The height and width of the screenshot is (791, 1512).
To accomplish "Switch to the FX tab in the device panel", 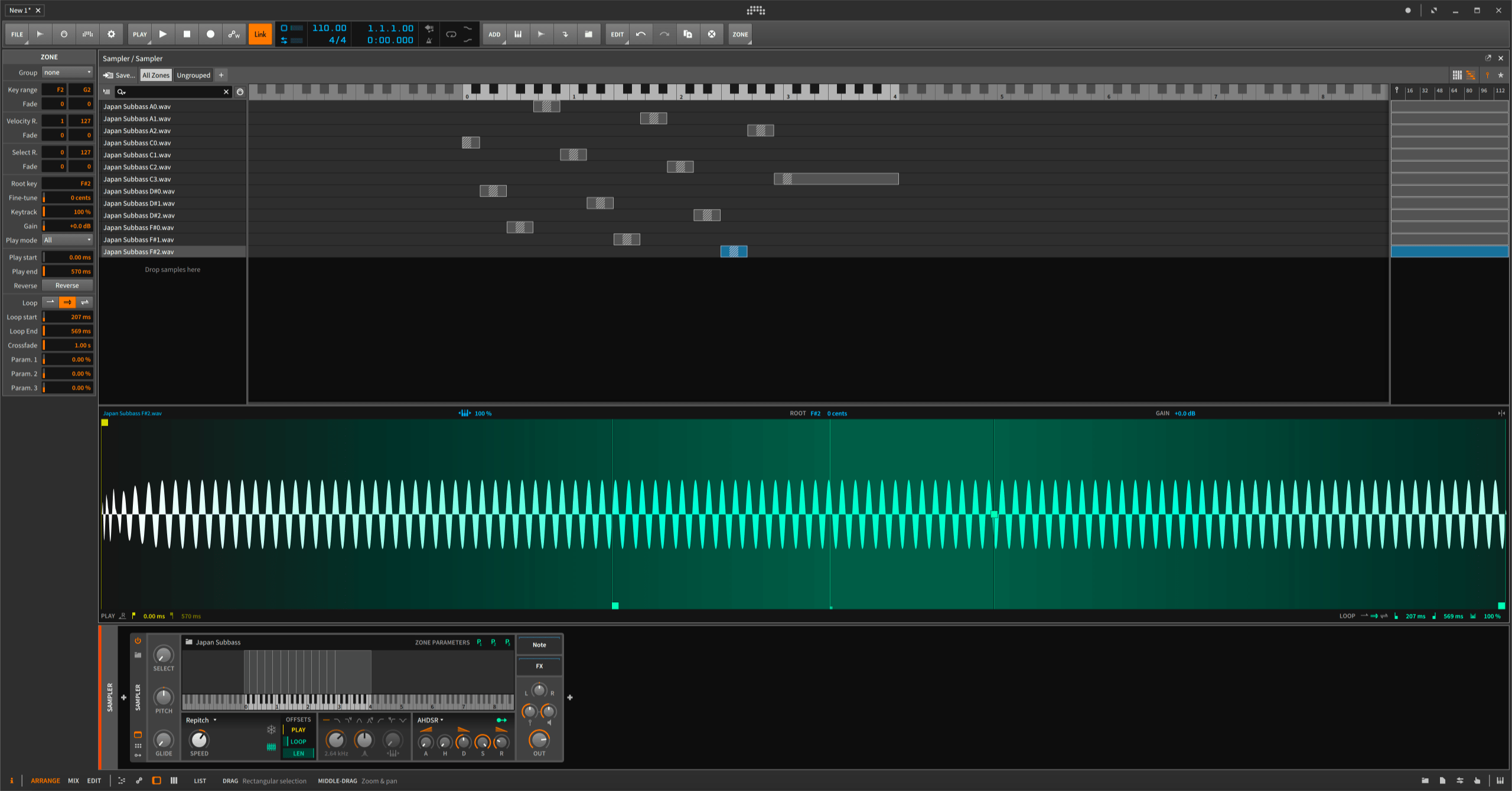I will coord(539,666).
